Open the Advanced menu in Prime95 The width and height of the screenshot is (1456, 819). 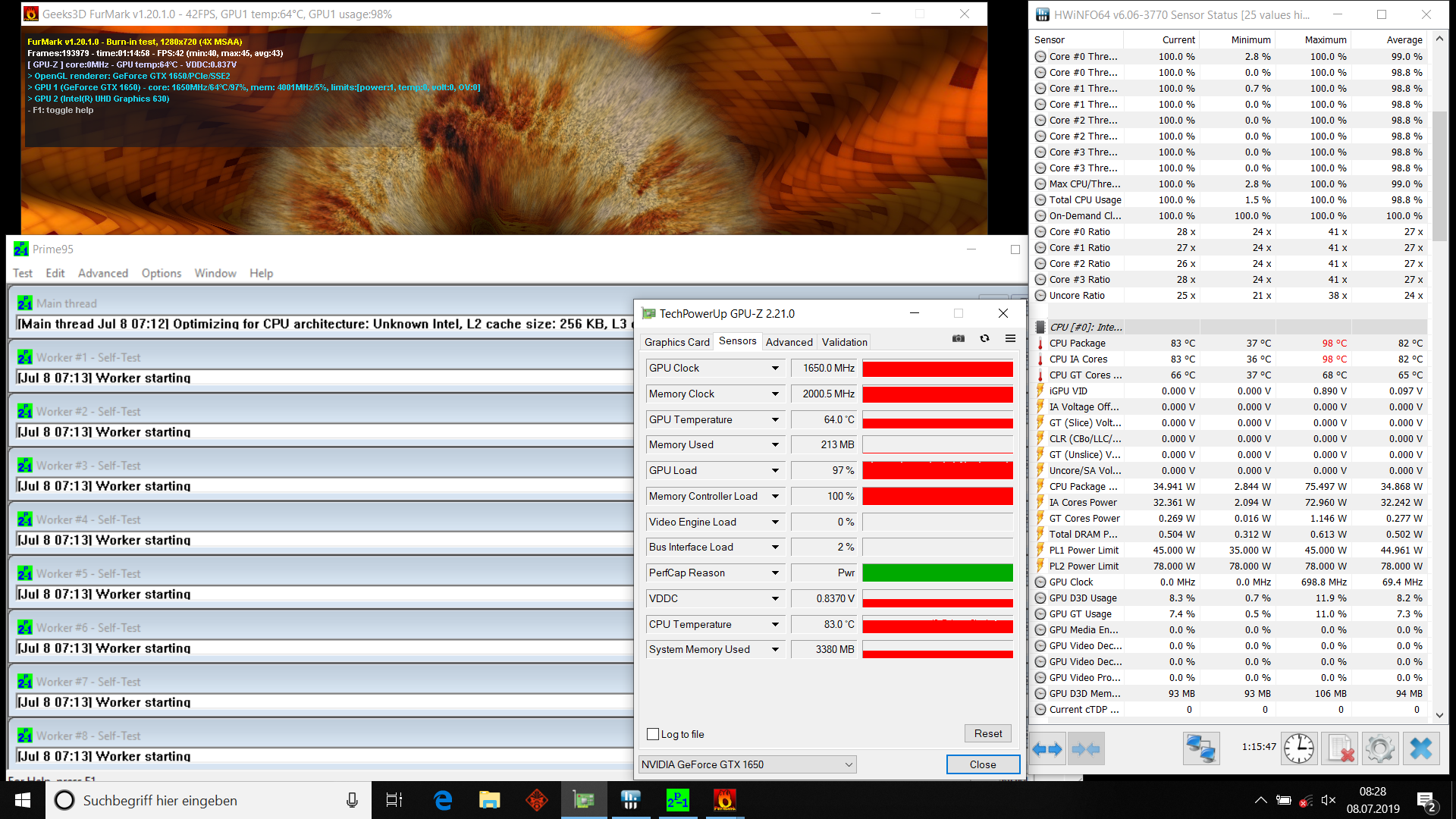coord(102,273)
